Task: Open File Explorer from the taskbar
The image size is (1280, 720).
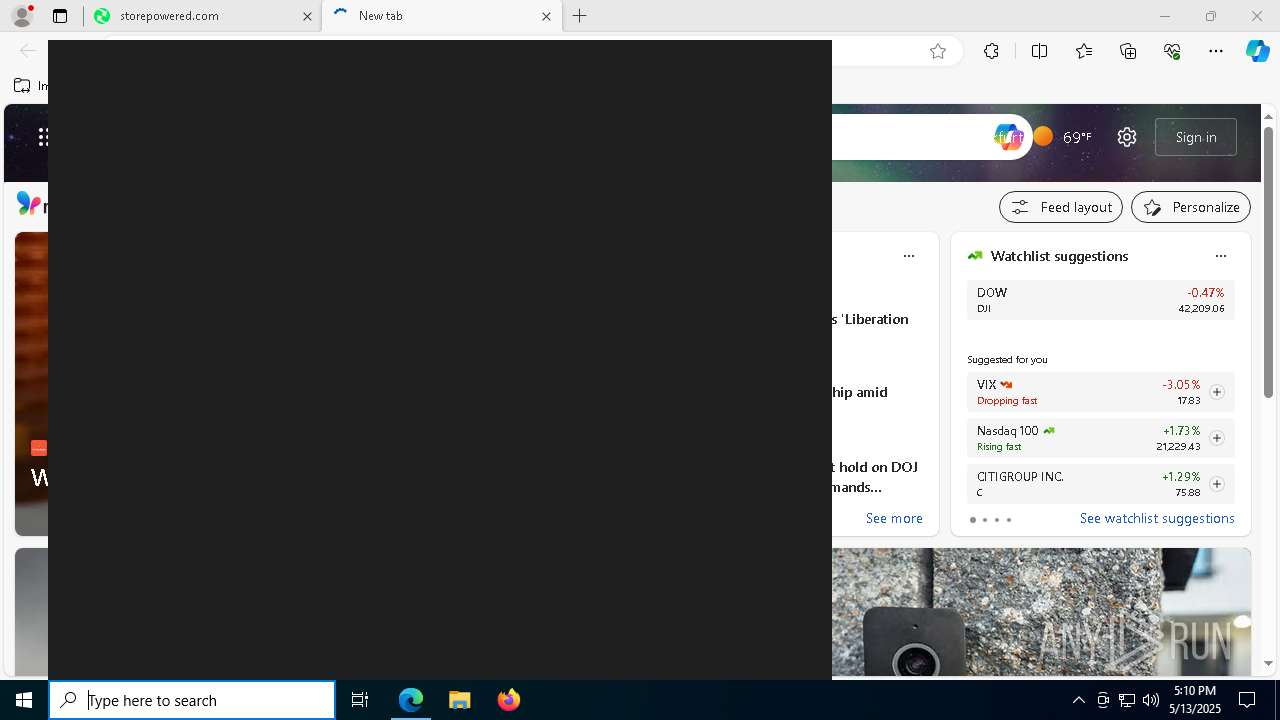Action: pyautogui.click(x=460, y=700)
